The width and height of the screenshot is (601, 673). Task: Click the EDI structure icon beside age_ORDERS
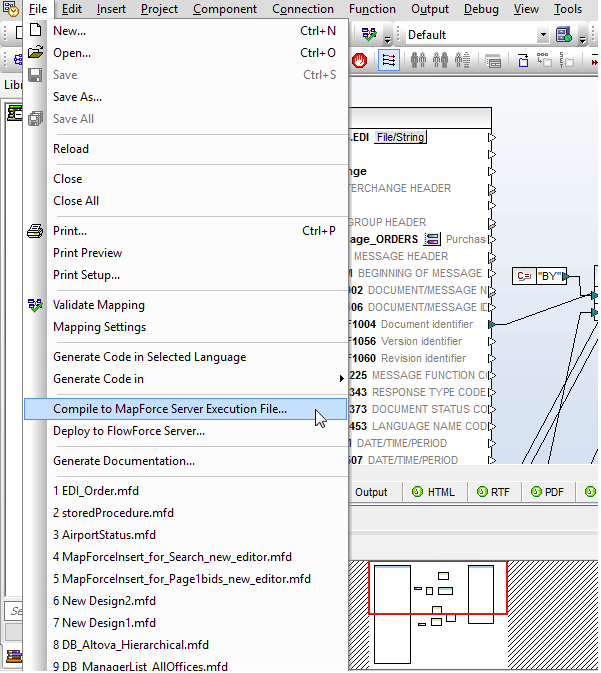(x=432, y=239)
